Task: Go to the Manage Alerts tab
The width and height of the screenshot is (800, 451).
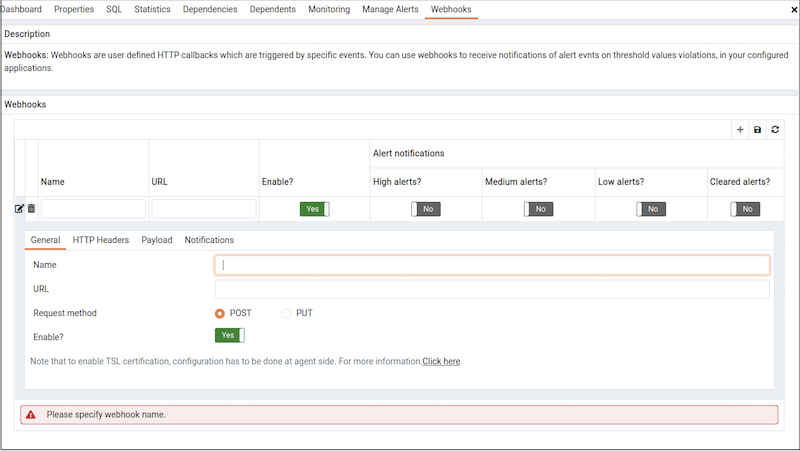Action: click(x=390, y=9)
